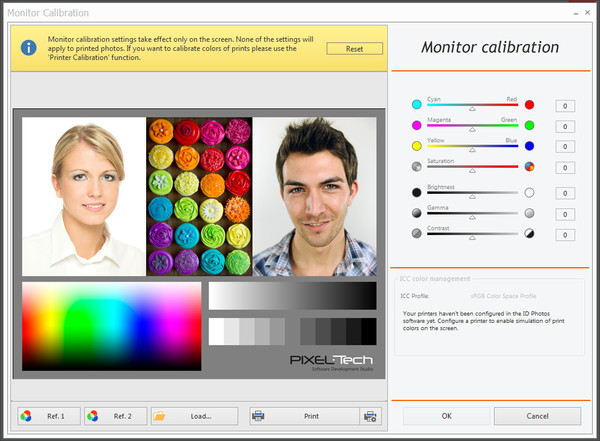Click the blue info icon in banner
Image resolution: width=600 pixels, height=441 pixels.
click(x=29, y=48)
